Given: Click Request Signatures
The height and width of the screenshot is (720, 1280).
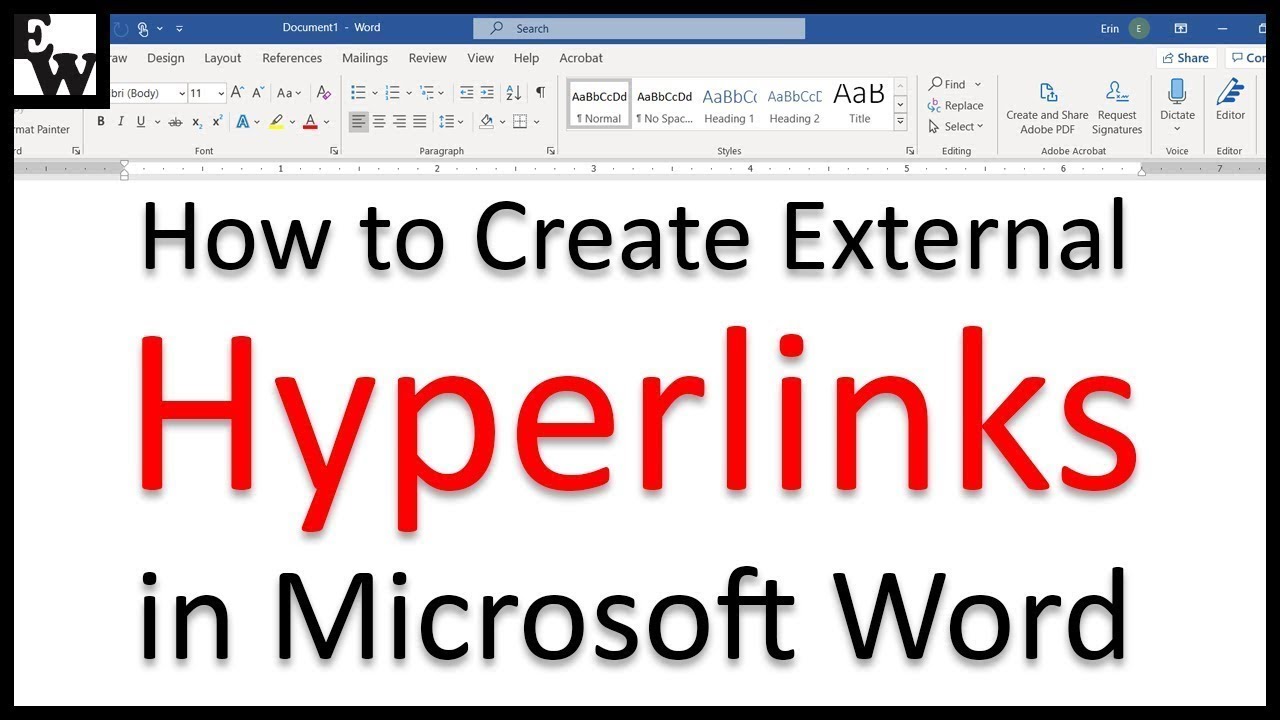Looking at the screenshot, I should (1117, 108).
